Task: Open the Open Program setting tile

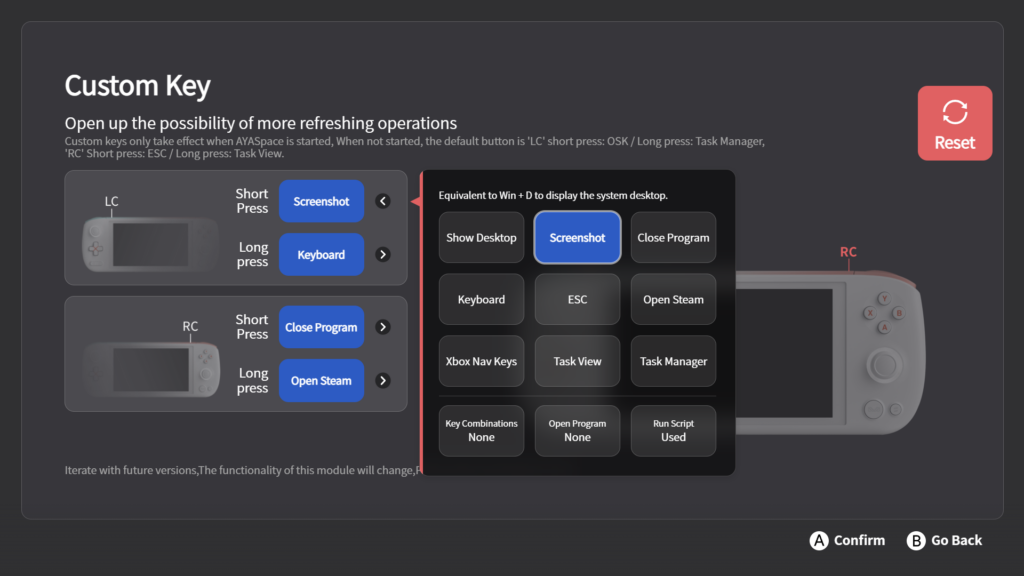Action: point(577,431)
